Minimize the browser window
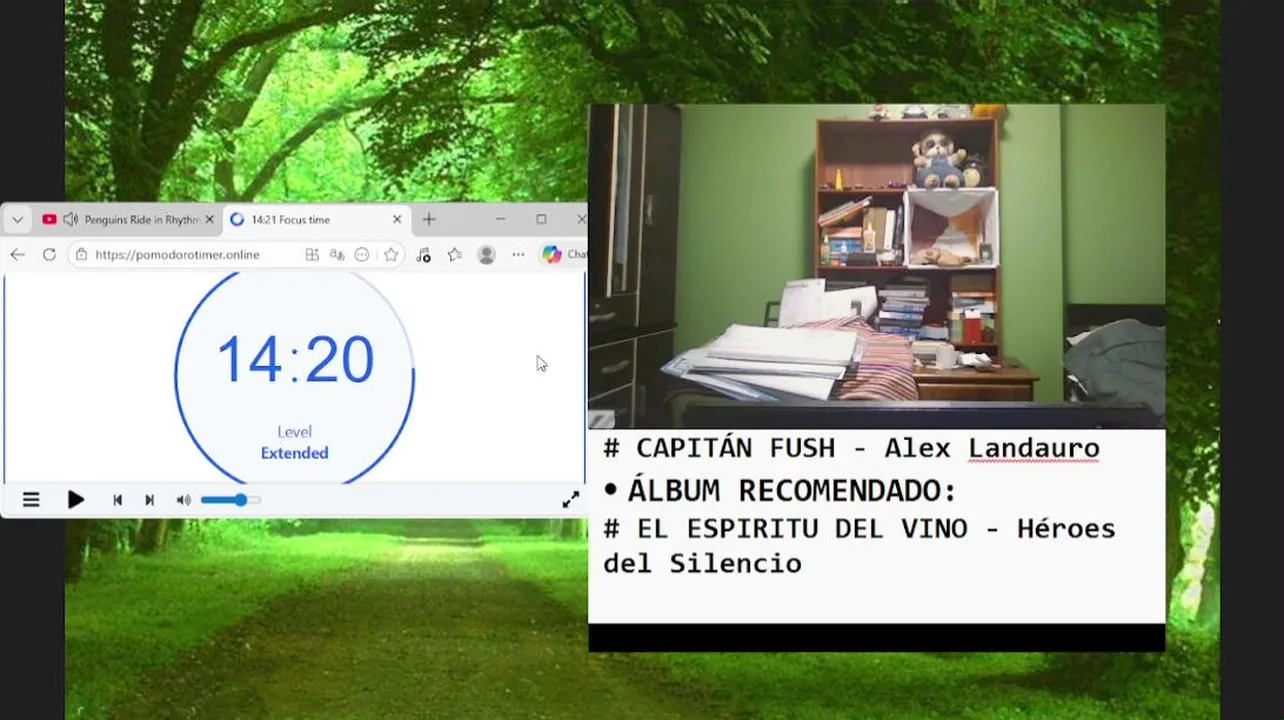Screen dimensions: 1284x720 [x=500, y=220]
